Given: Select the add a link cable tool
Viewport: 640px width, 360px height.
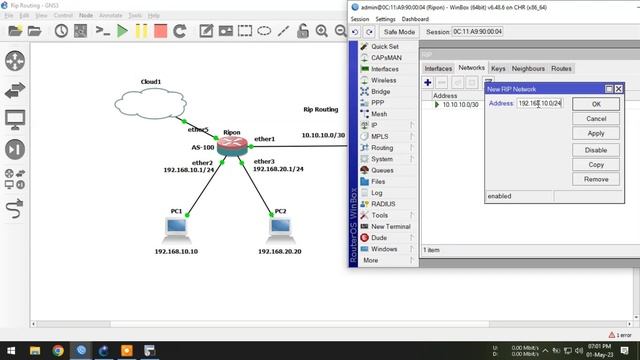Looking at the screenshot, I should (15, 209).
